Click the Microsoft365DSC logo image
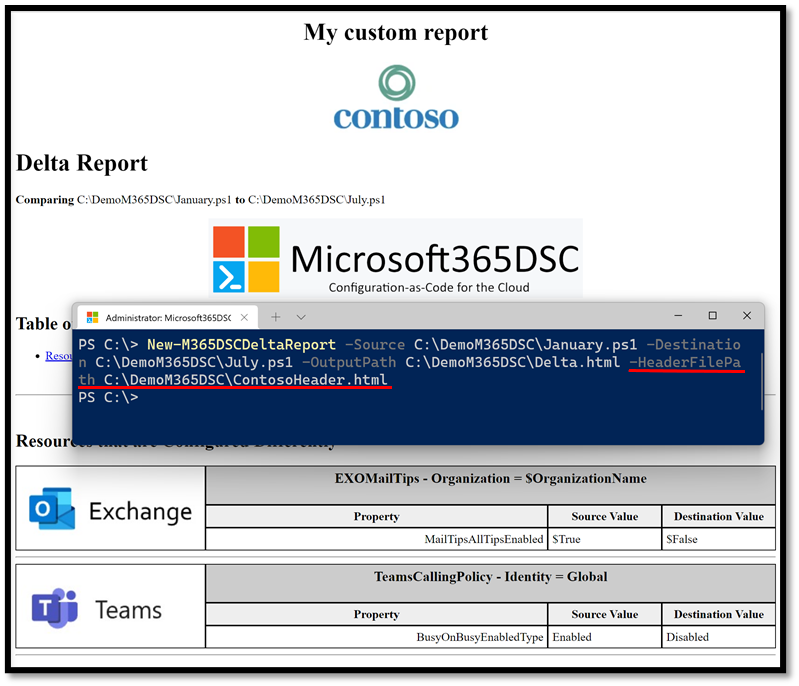The image size is (799, 686). [x=396, y=258]
